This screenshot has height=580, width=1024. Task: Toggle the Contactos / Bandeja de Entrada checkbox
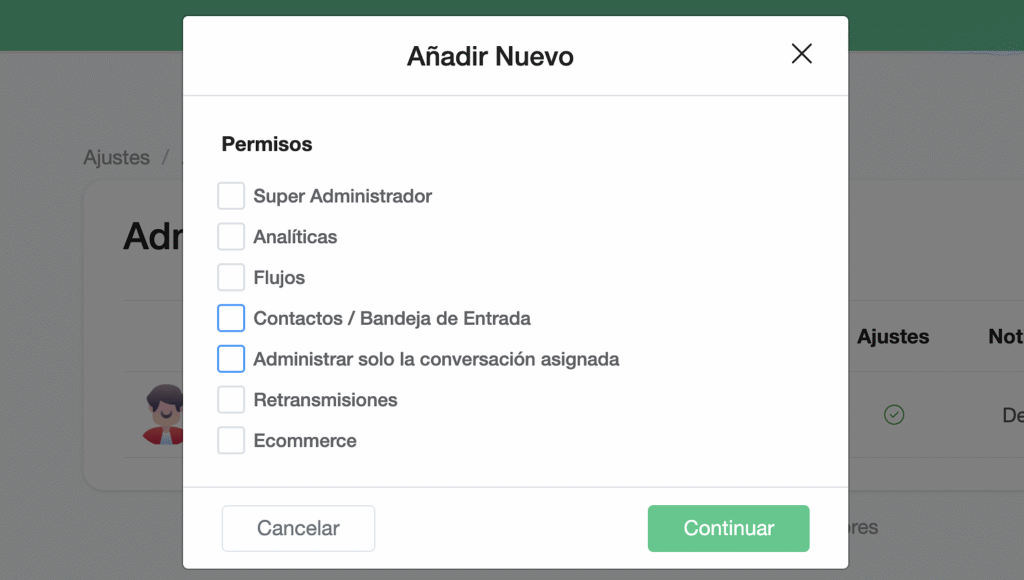coord(231,319)
